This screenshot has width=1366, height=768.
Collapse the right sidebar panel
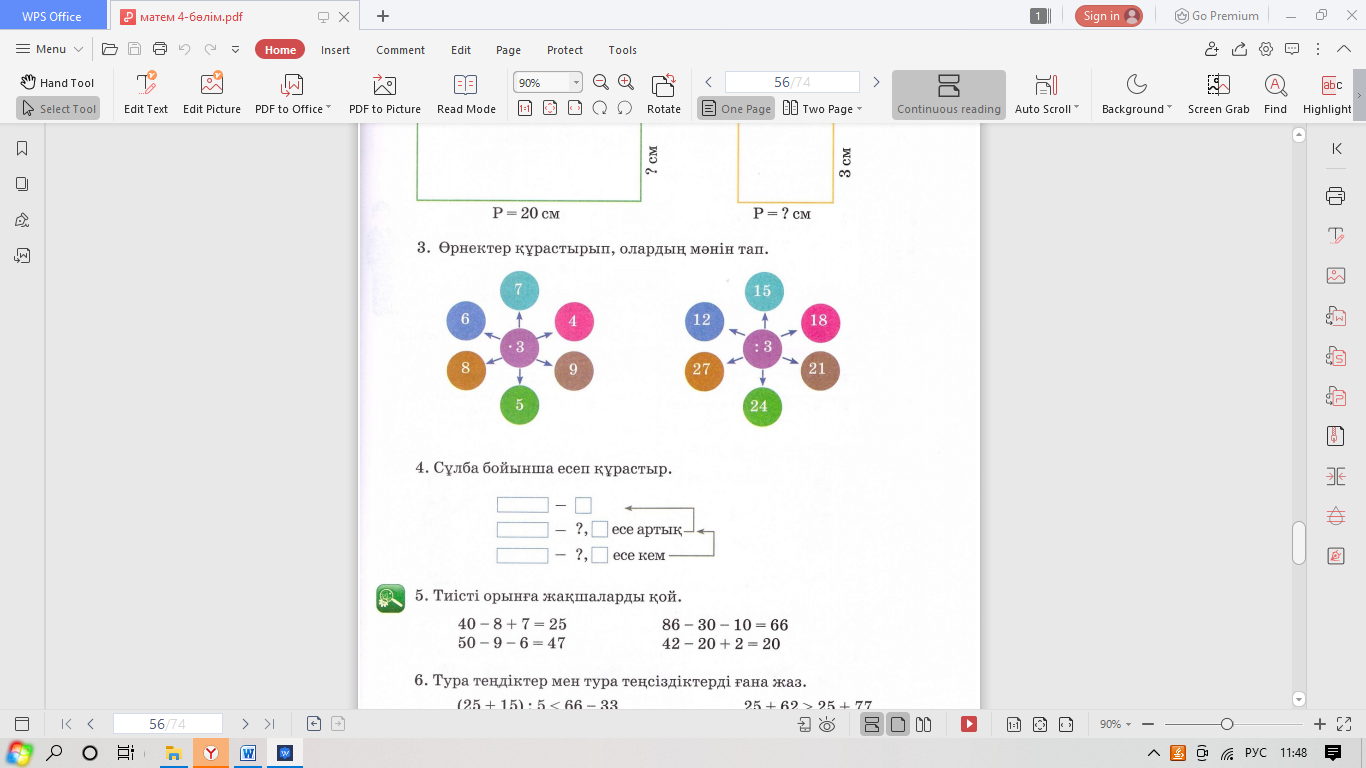(x=1337, y=148)
